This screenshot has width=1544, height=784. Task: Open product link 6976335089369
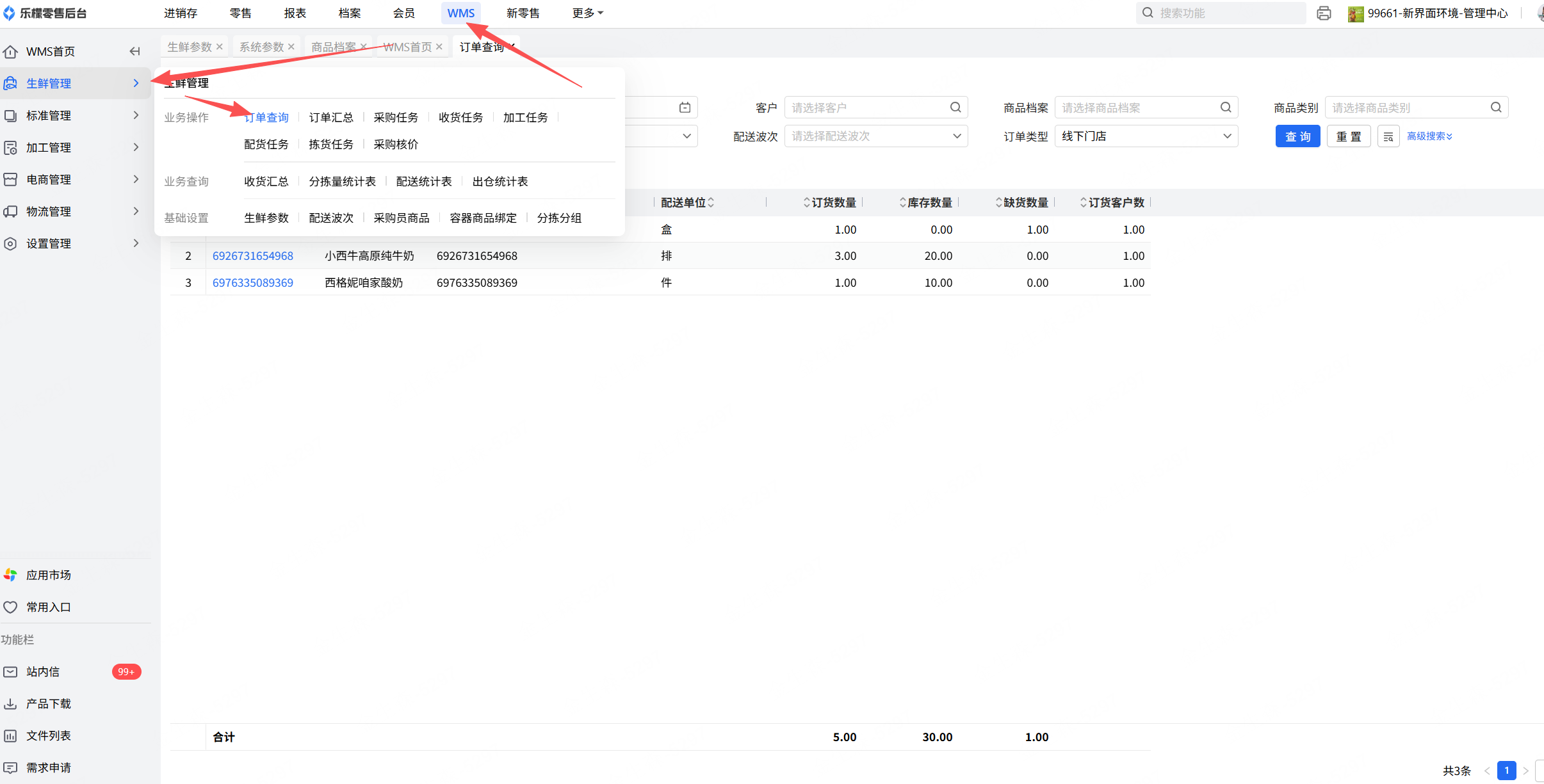pyautogui.click(x=253, y=282)
